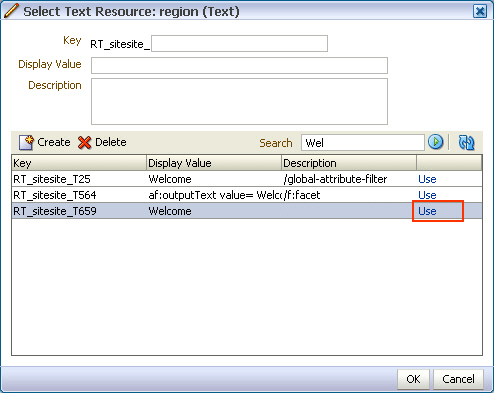
Task: Focus the Display Value text box
Action: [x=239, y=65]
